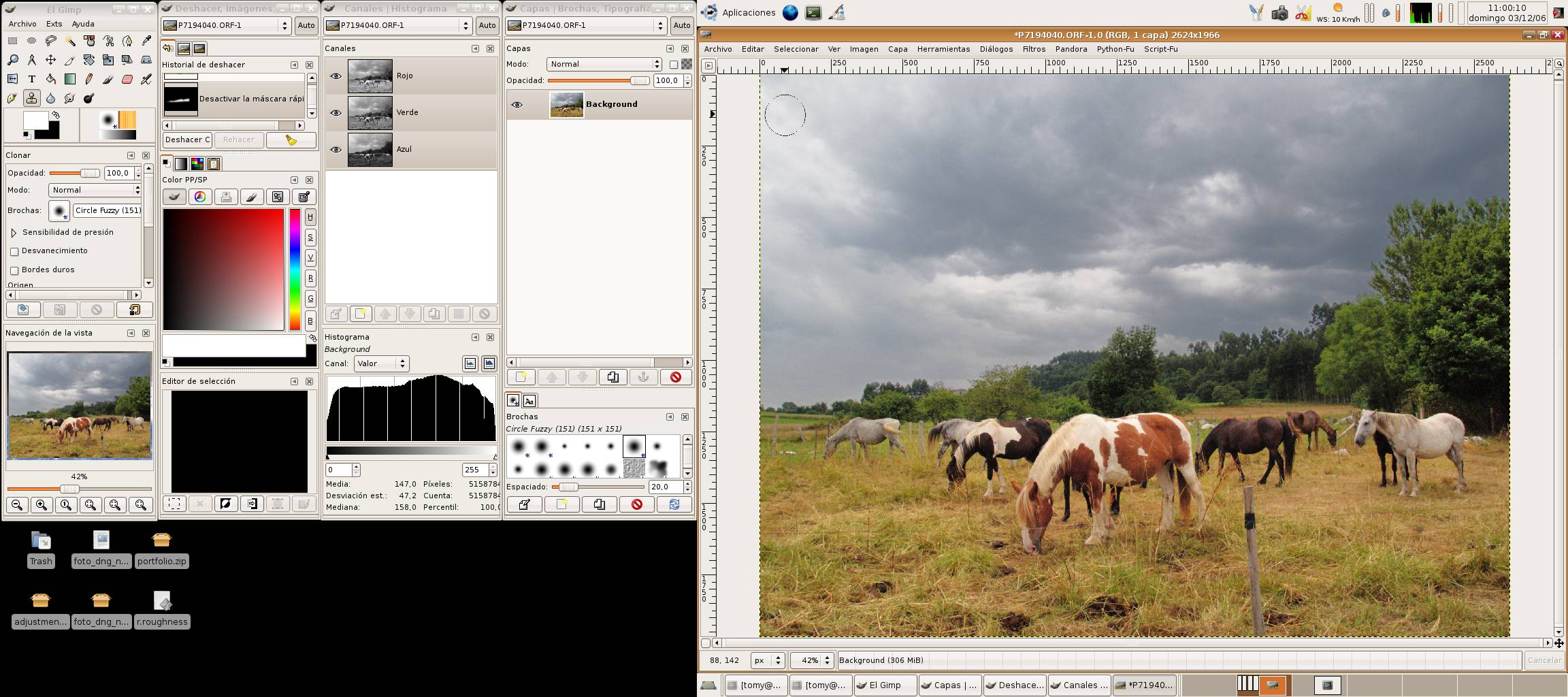Click the linear histogram button
Screen dimensions: 1568x697
(470, 363)
